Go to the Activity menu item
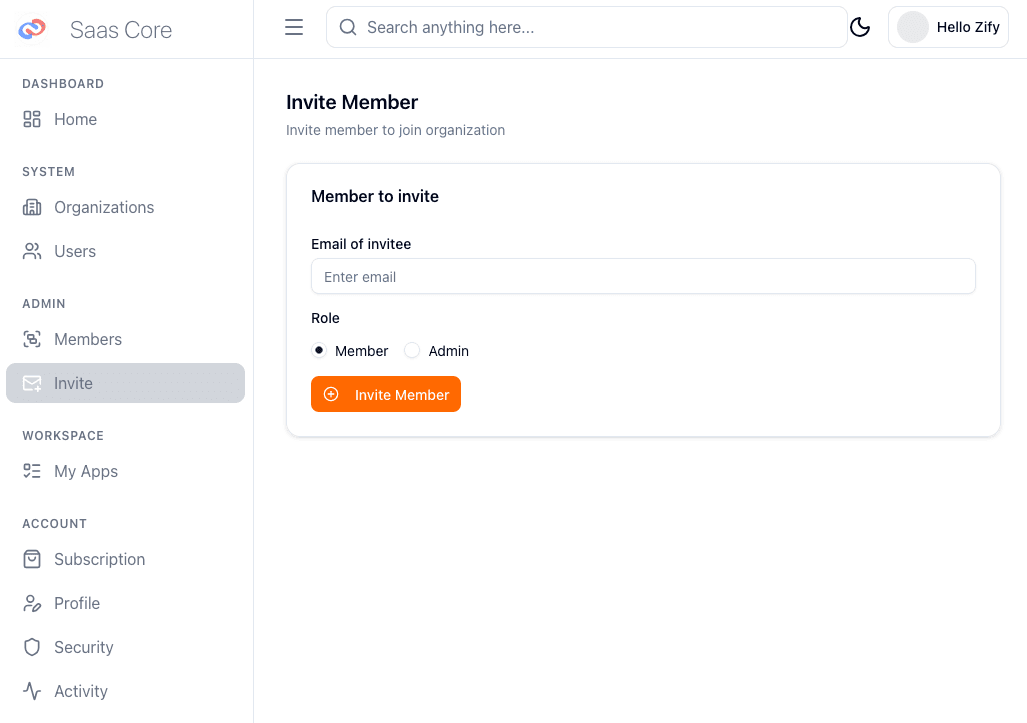The height and width of the screenshot is (723, 1027). coord(80,691)
